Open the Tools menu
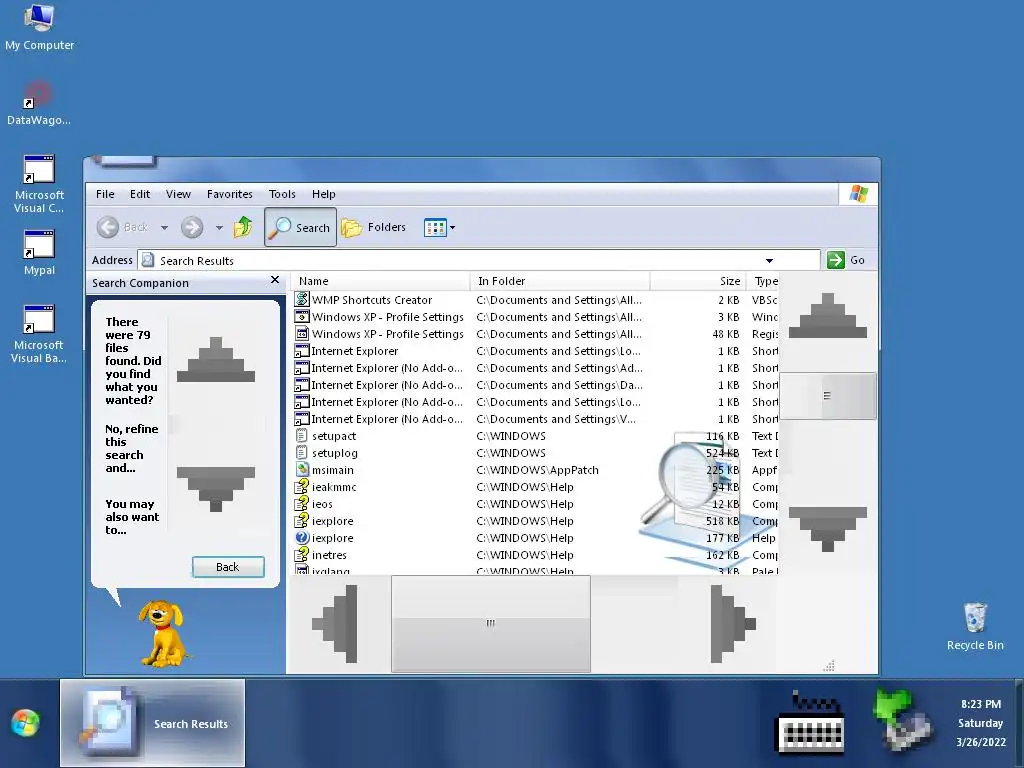Image resolution: width=1024 pixels, height=768 pixels. click(282, 194)
